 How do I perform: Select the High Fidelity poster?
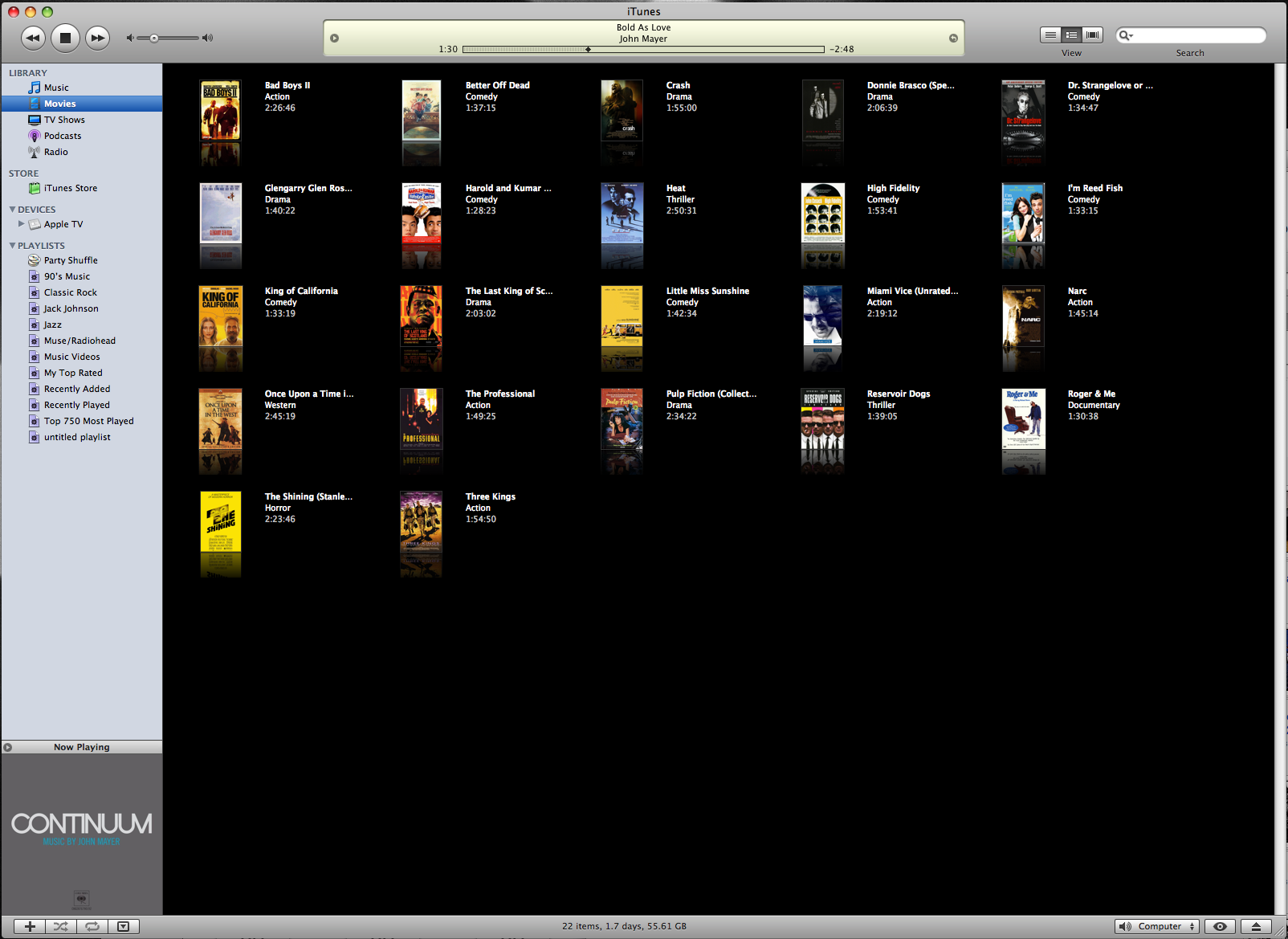coord(822,214)
